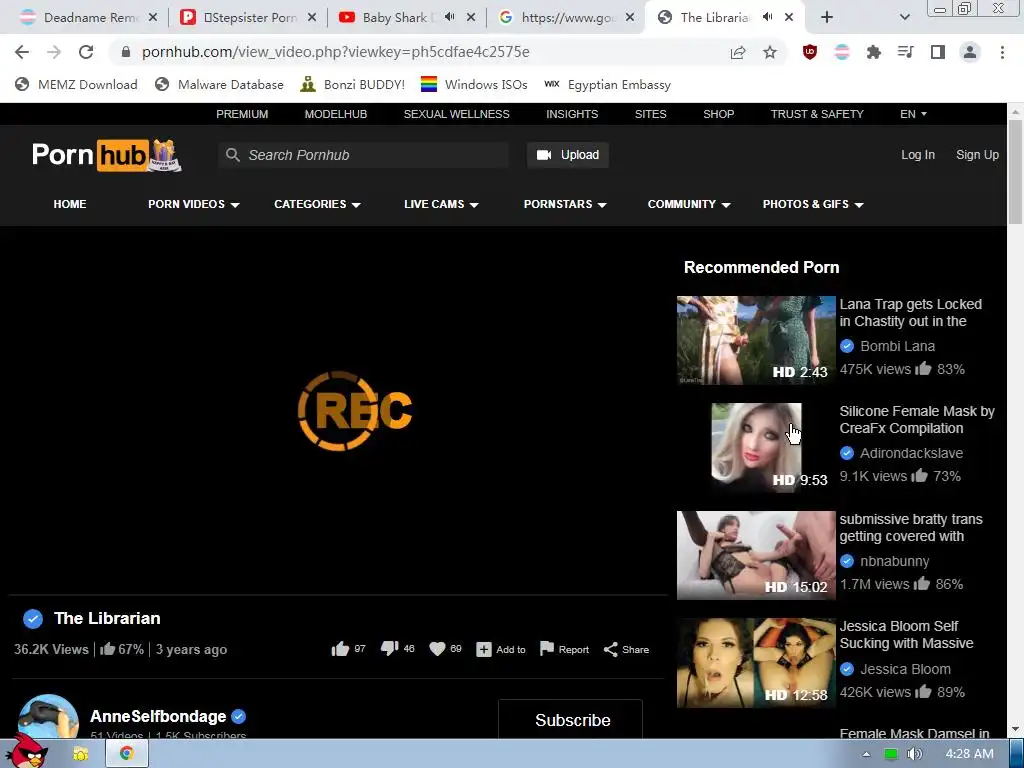Viewport: 1024px width, 768px height.
Task: Expand the CATEGORIES dropdown menu
Action: tap(317, 204)
